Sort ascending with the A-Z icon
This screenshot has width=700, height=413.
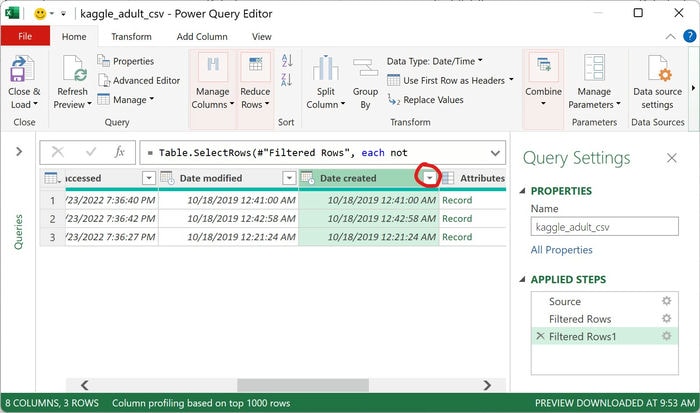[x=287, y=60]
